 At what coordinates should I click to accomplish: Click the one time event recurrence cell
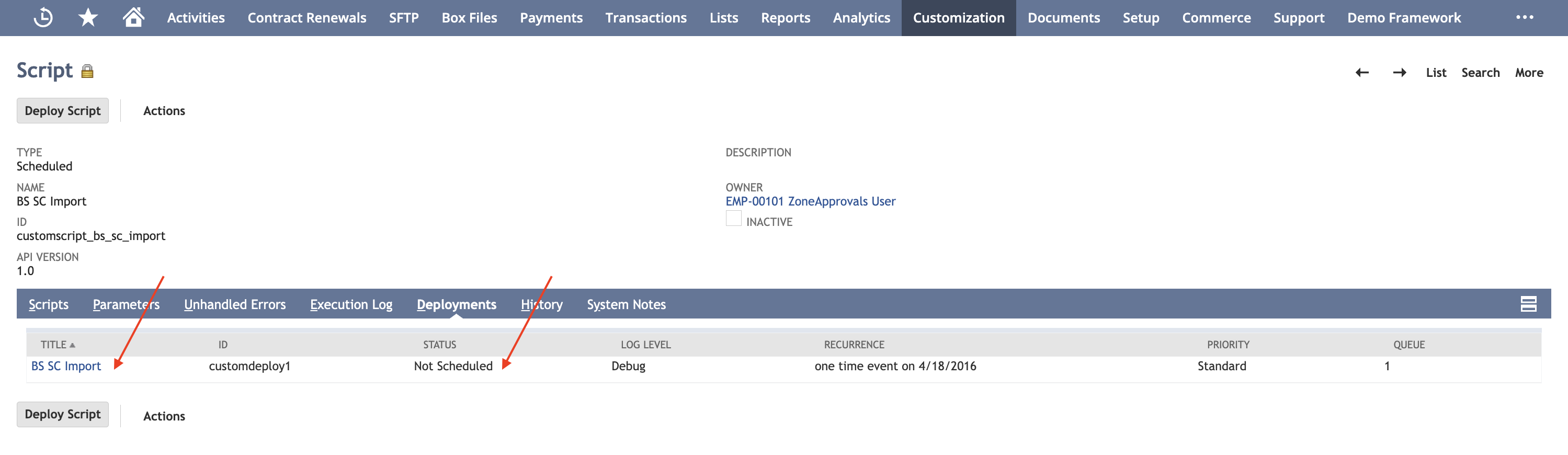point(895,366)
